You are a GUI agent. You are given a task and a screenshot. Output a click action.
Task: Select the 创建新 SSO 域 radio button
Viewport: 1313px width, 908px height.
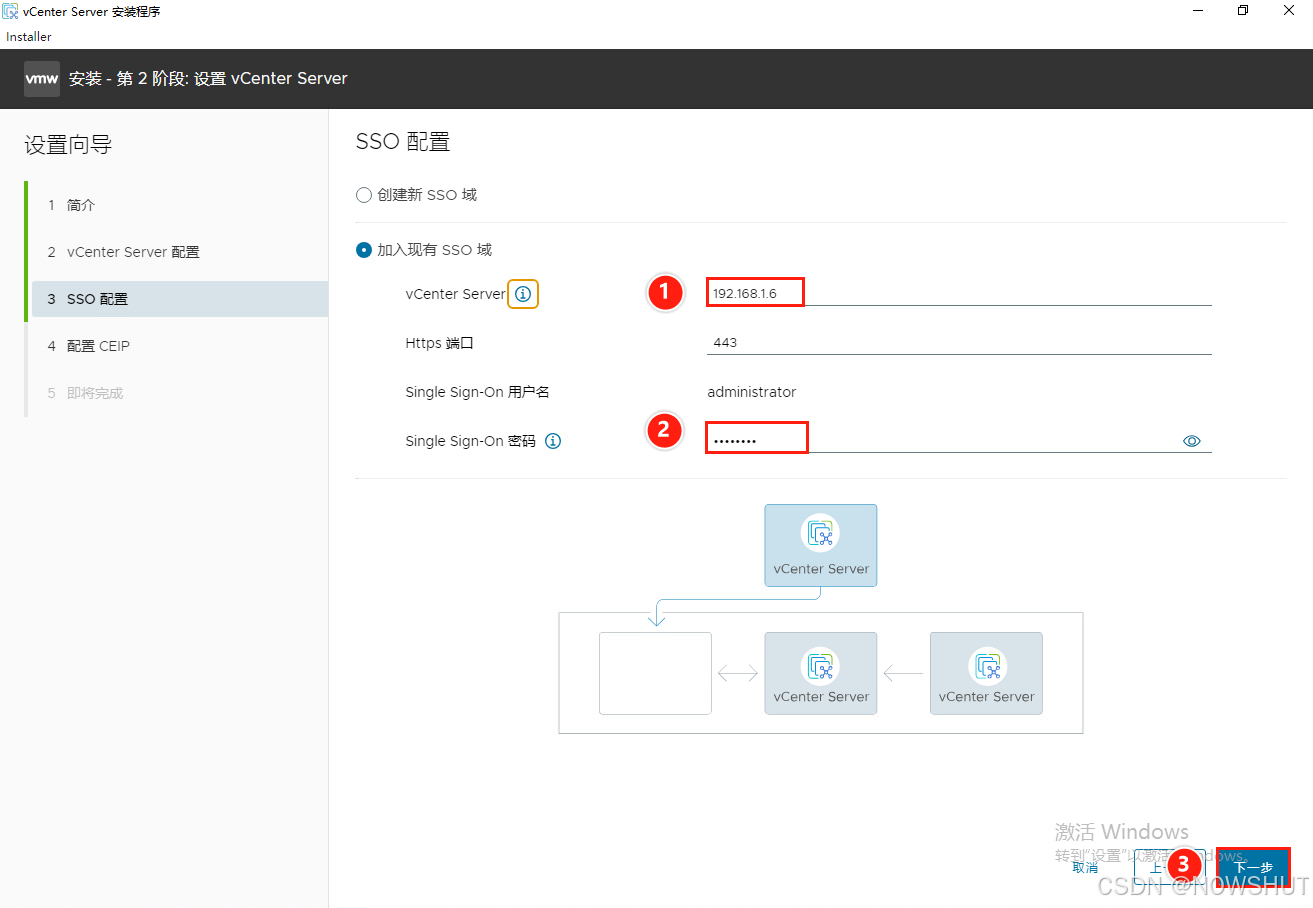click(x=364, y=195)
